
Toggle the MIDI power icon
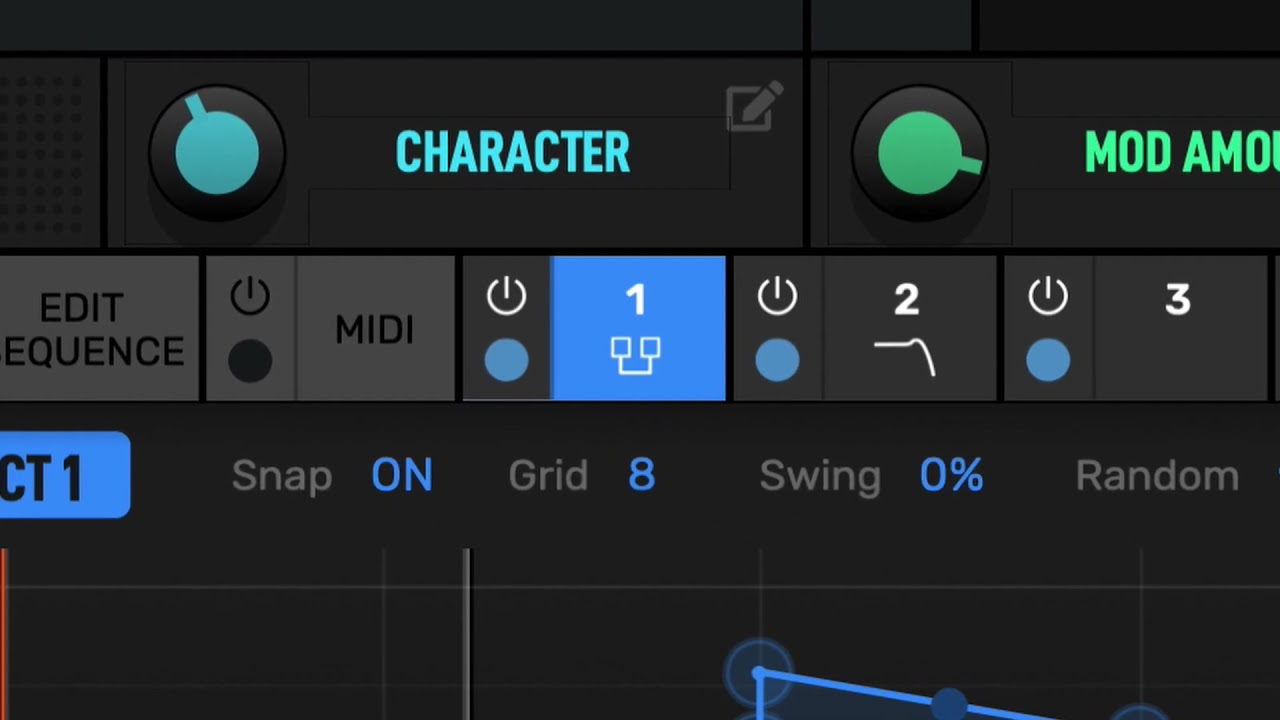pyautogui.click(x=250, y=297)
